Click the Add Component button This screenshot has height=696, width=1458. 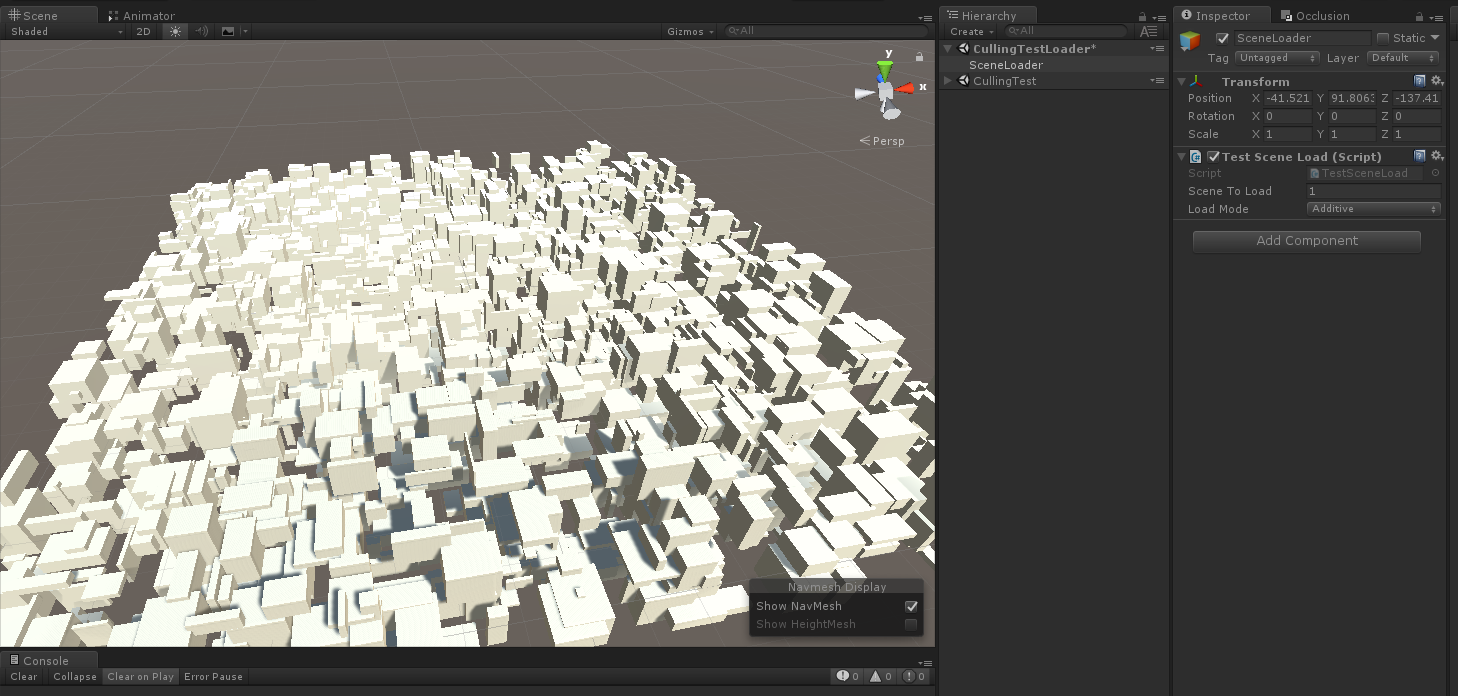[x=1306, y=241]
